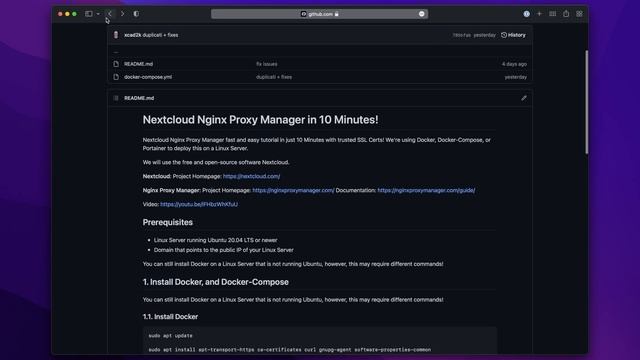Open sidebar dropdown arrow
640x360 pixels.
98,14
